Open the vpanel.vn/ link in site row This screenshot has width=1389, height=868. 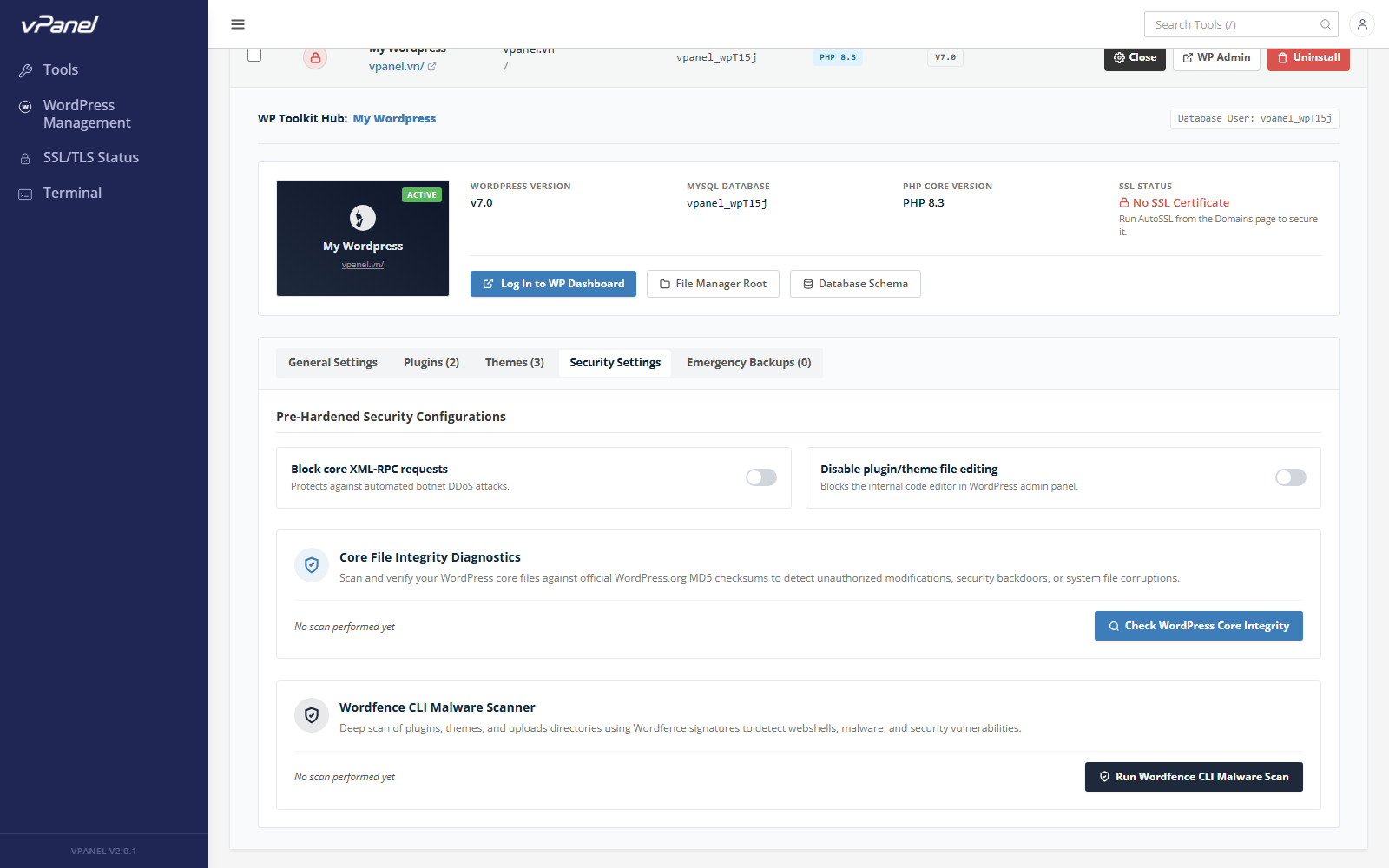point(396,66)
